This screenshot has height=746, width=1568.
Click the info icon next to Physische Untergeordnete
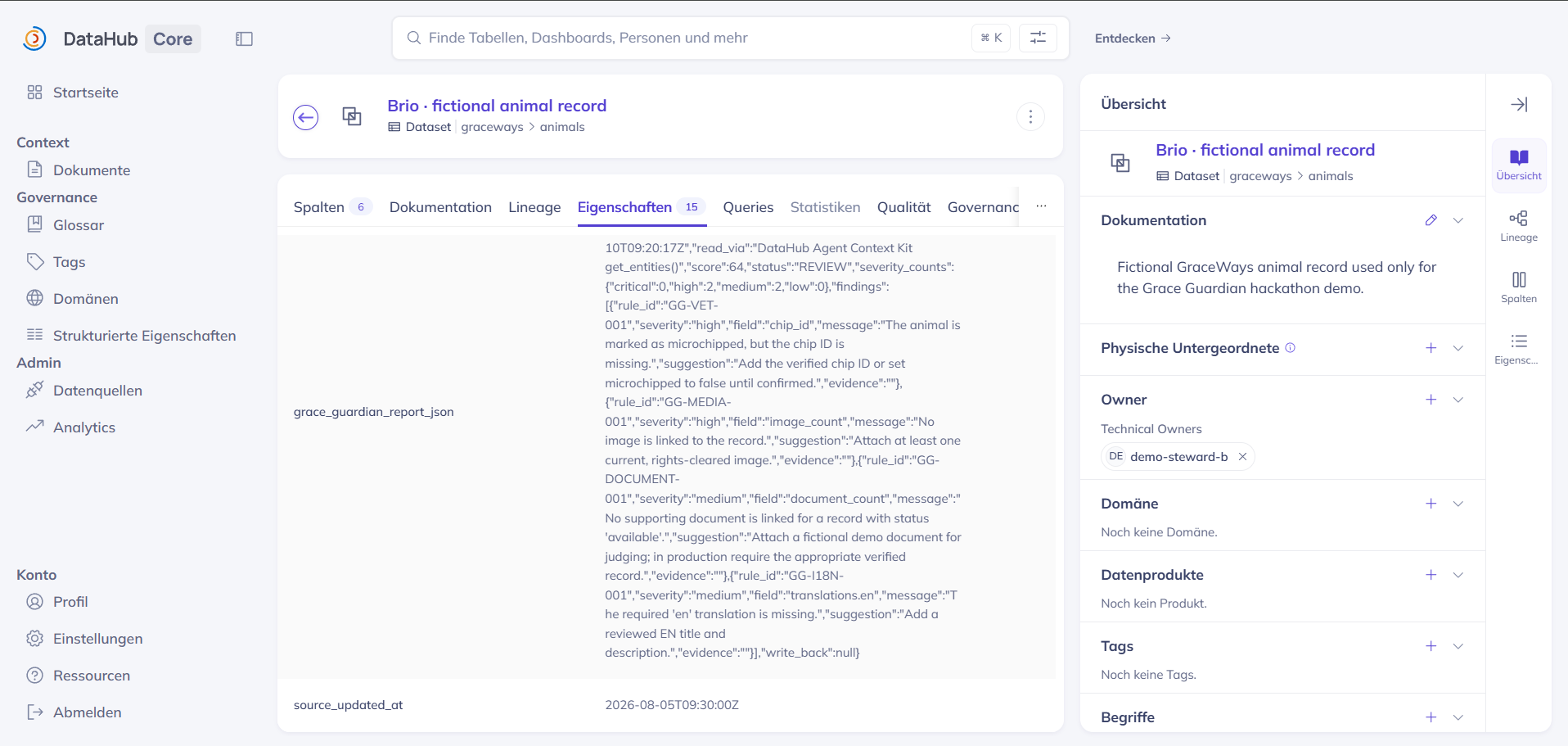[x=1291, y=348]
